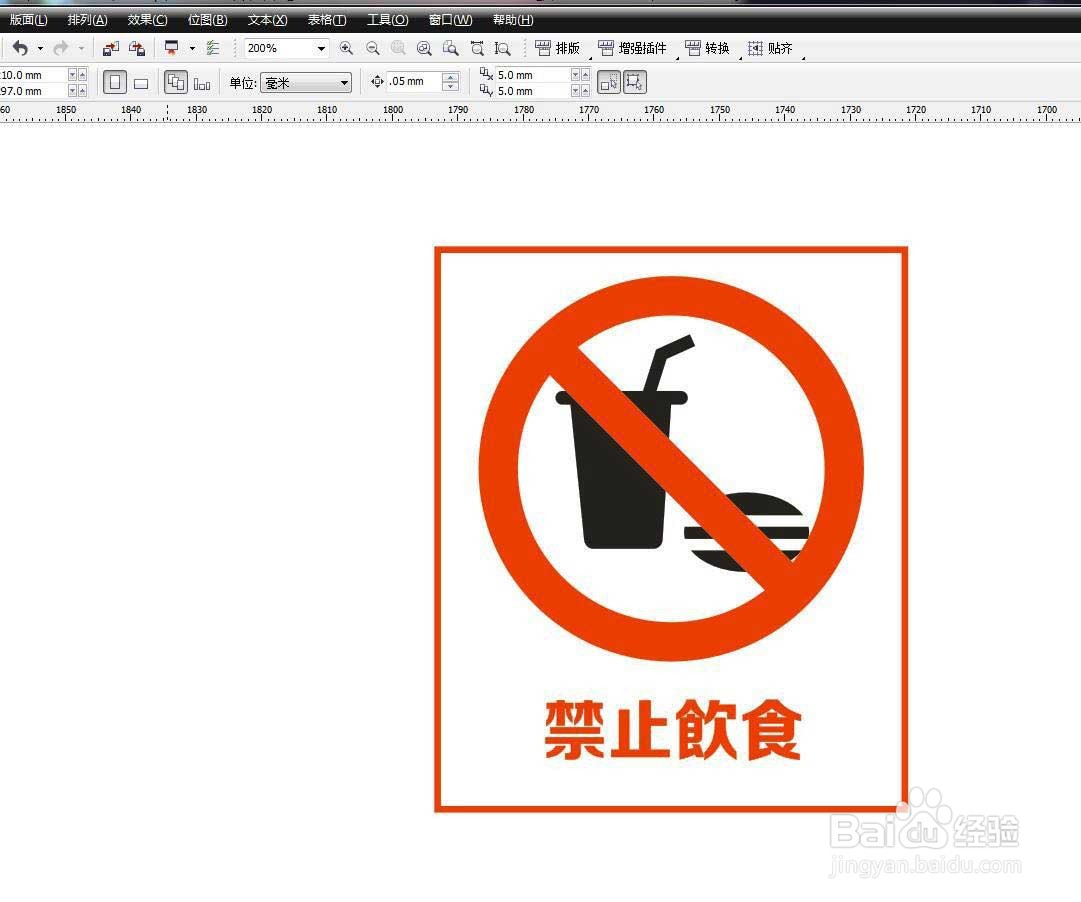Open the 帮助(H) menu

pyautogui.click(x=513, y=20)
